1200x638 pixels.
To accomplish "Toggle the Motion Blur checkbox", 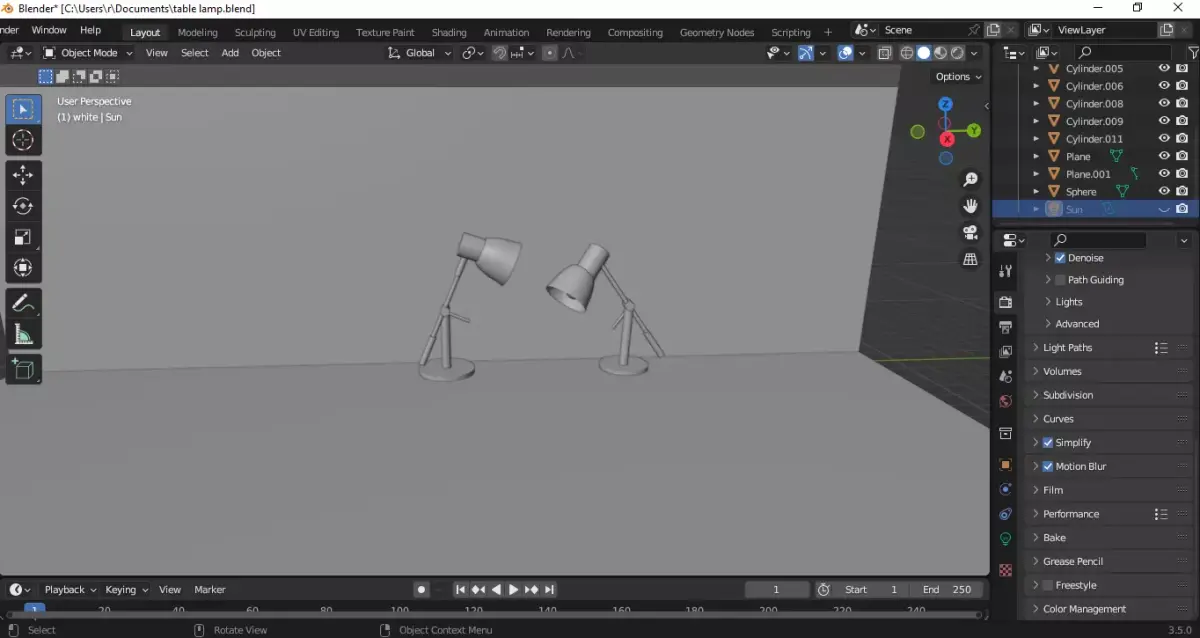I will 1048,467.
